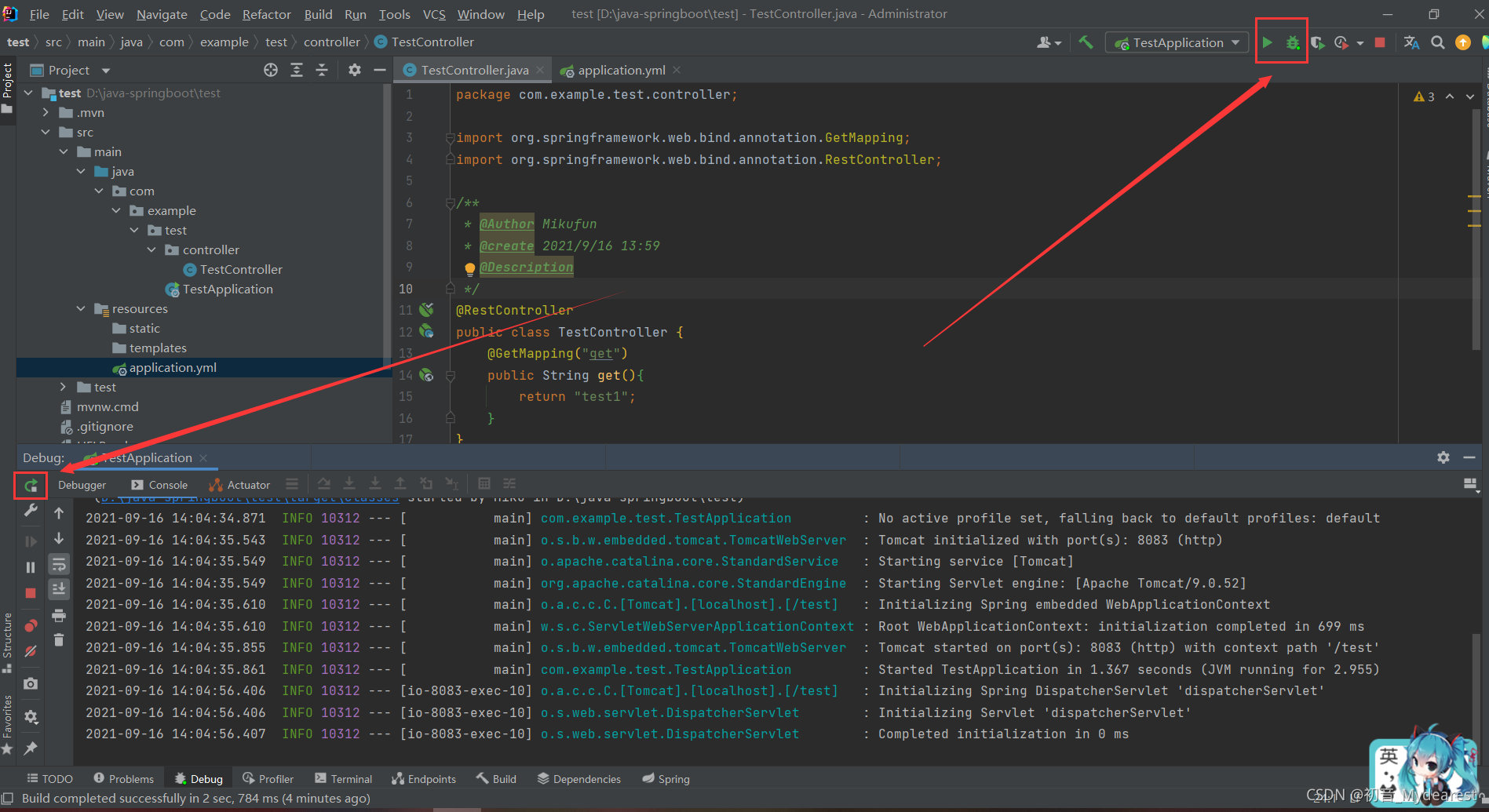Clear console with trash can icon
This screenshot has width=1489, height=812.
pyautogui.click(x=59, y=640)
